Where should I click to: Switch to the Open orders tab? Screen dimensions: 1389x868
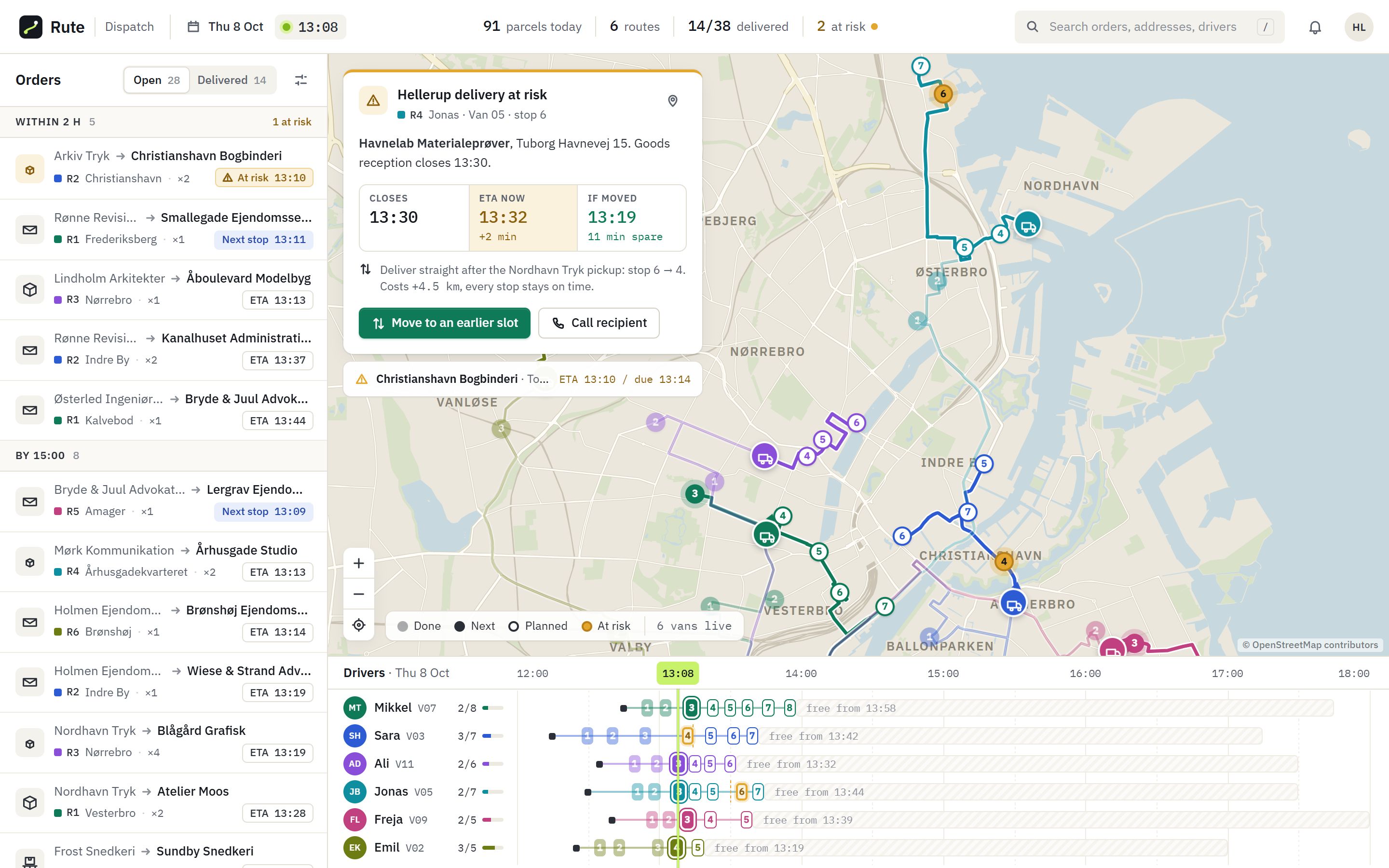pos(157,80)
